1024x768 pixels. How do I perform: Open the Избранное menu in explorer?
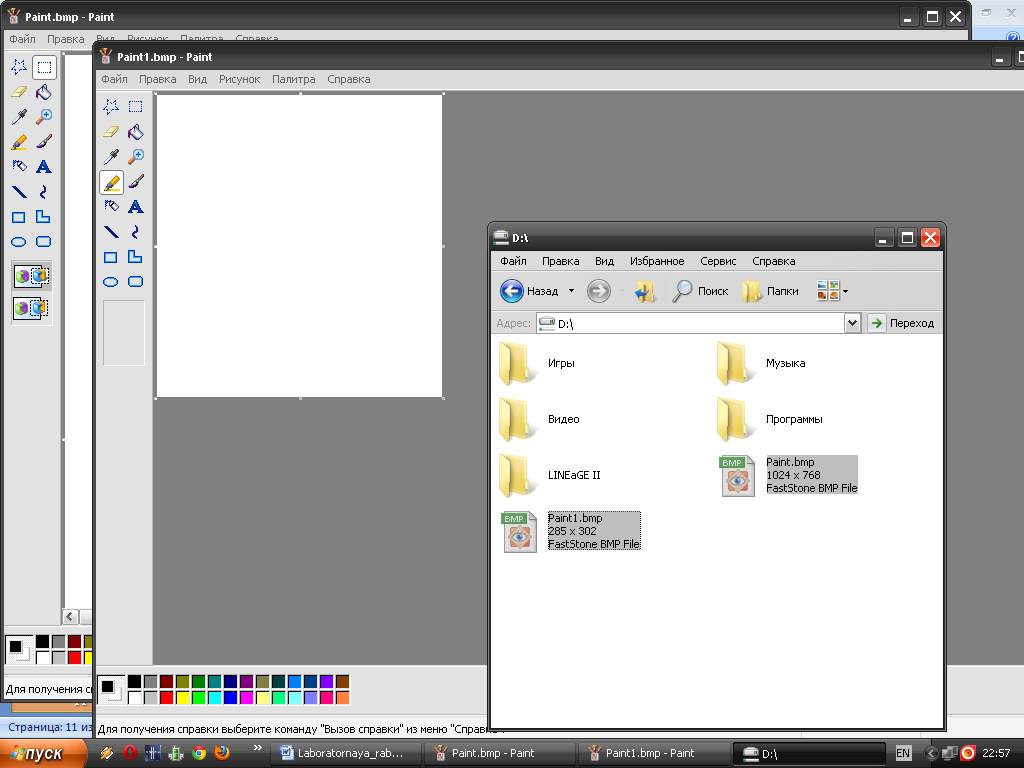(x=657, y=261)
